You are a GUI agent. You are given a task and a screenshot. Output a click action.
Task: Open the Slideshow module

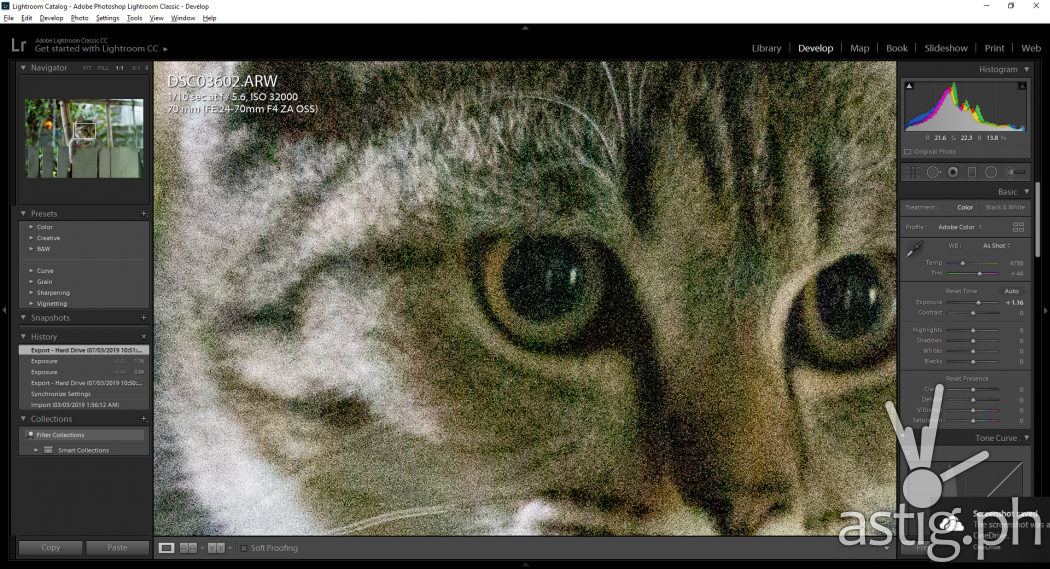(946, 48)
